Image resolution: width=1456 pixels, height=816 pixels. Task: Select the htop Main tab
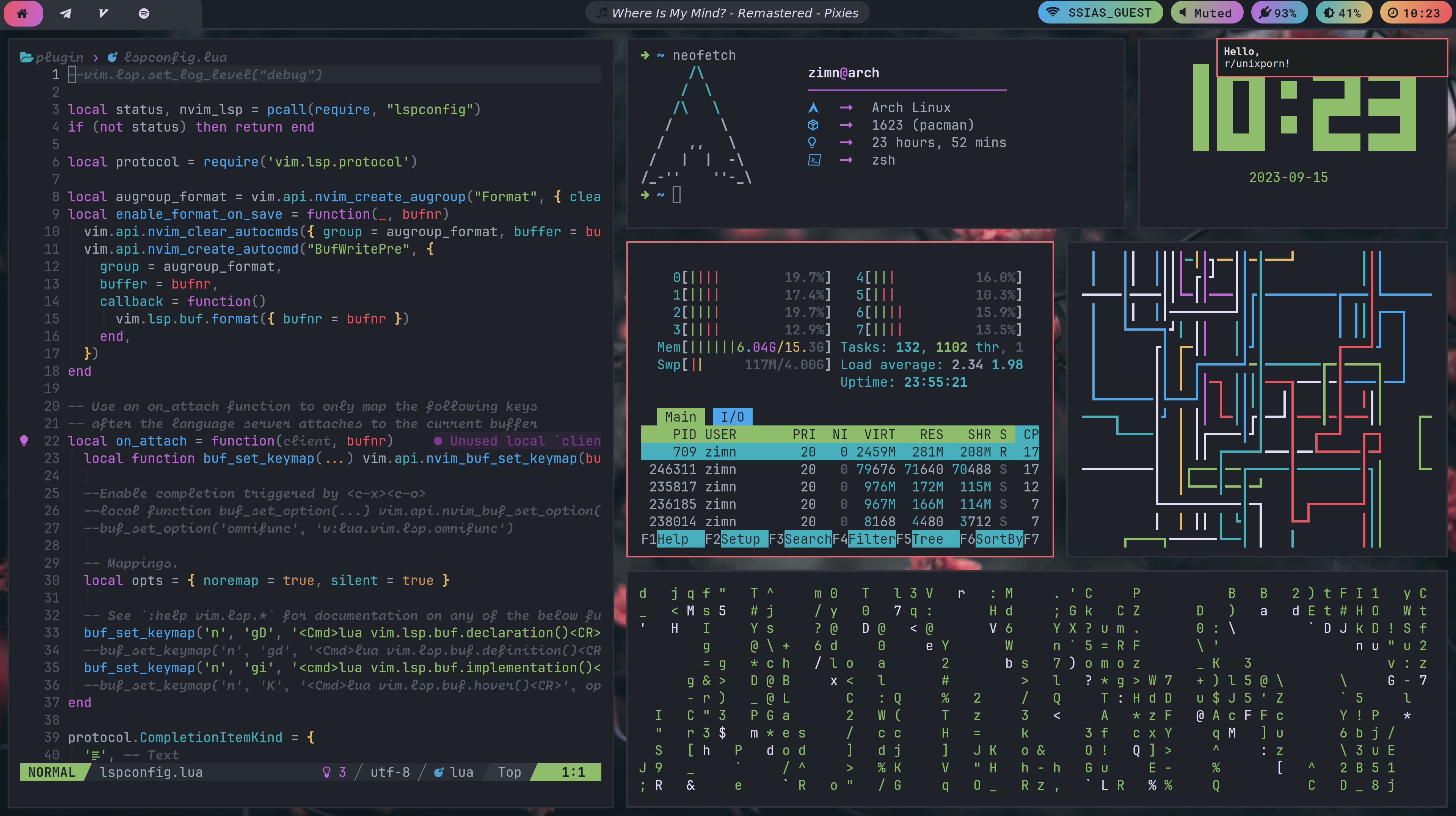[x=681, y=417]
